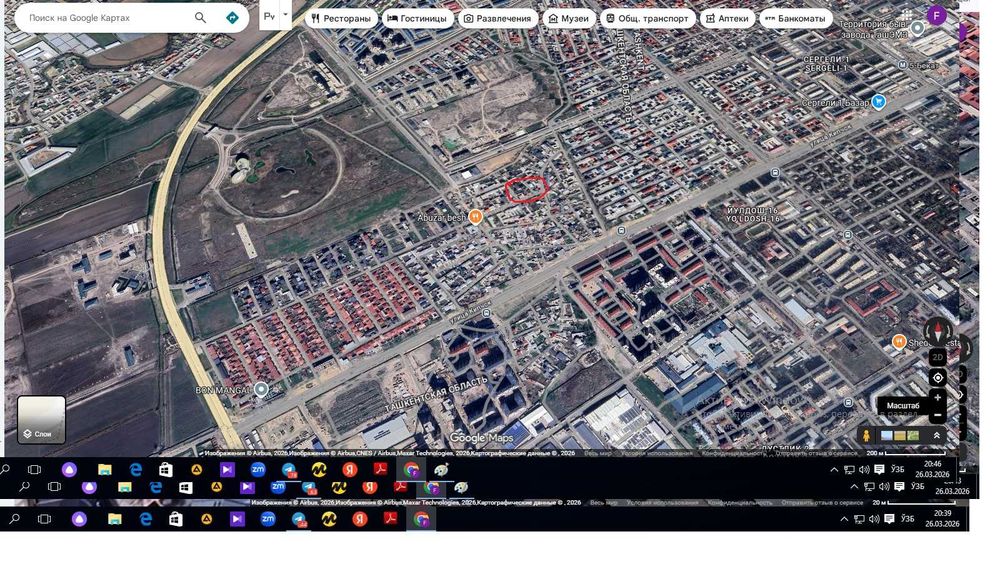
Task: Open the dropdown arrow next to Ру
Action: (x=285, y=14)
